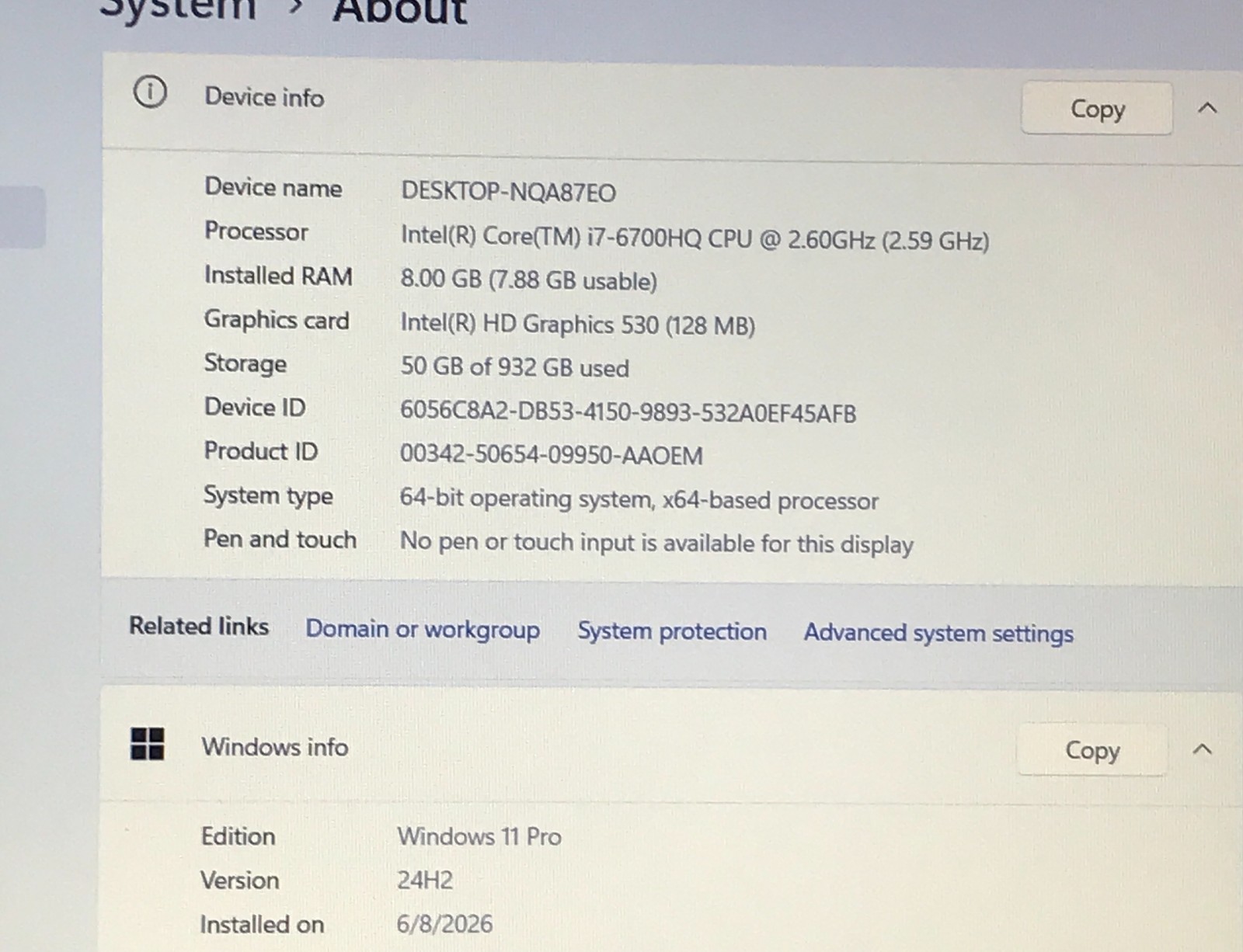Click the Device ID value 6056C8A2-DB53...
This screenshot has width=1243, height=952.
[x=628, y=412]
